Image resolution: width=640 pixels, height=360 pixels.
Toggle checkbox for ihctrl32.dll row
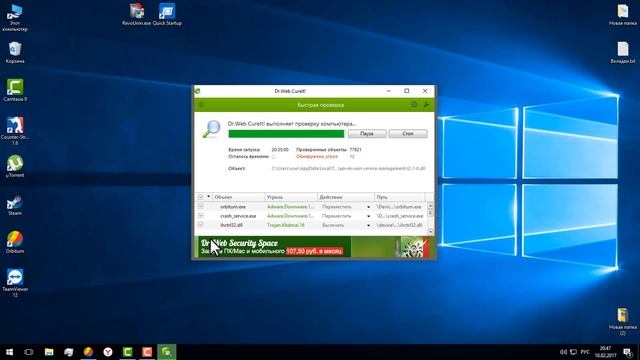tap(200, 225)
